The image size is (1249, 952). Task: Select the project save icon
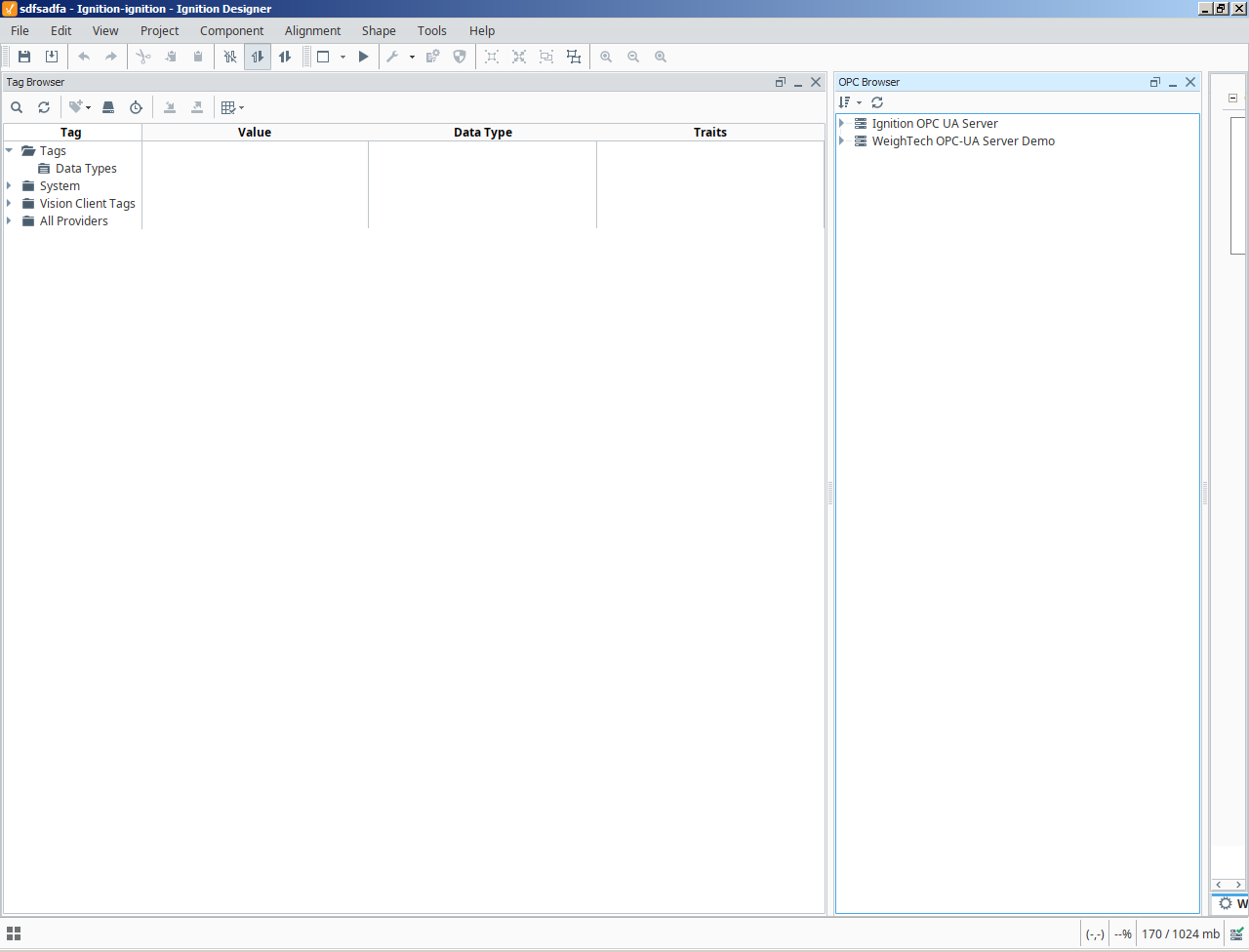24,57
